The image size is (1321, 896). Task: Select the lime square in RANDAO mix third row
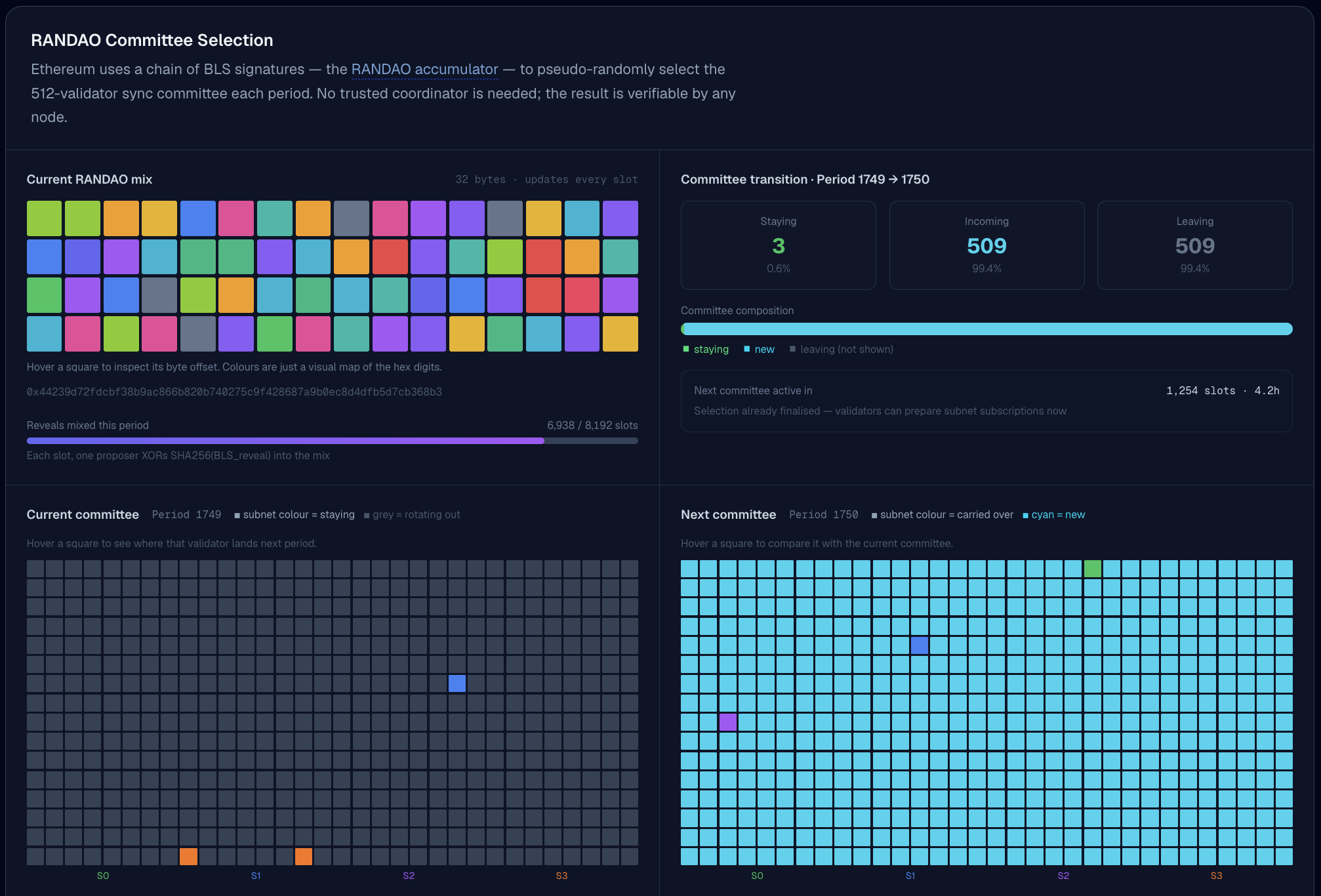point(197,295)
